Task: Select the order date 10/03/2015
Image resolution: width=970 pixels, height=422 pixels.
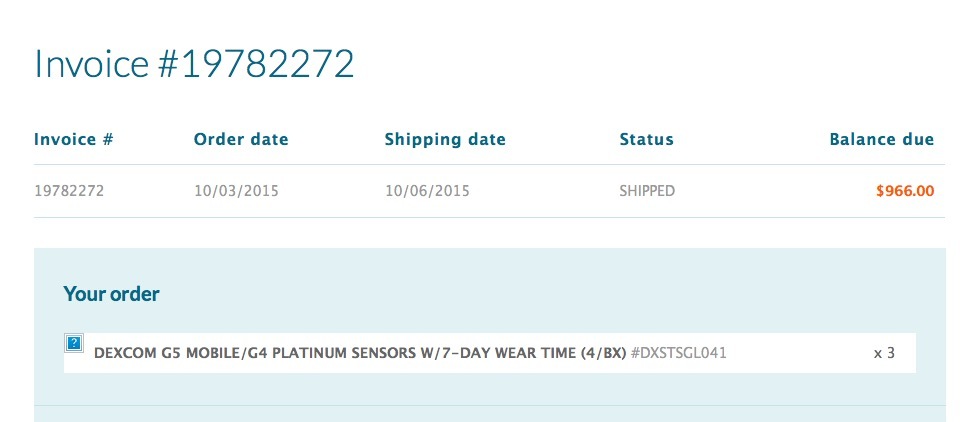Action: 235,190
